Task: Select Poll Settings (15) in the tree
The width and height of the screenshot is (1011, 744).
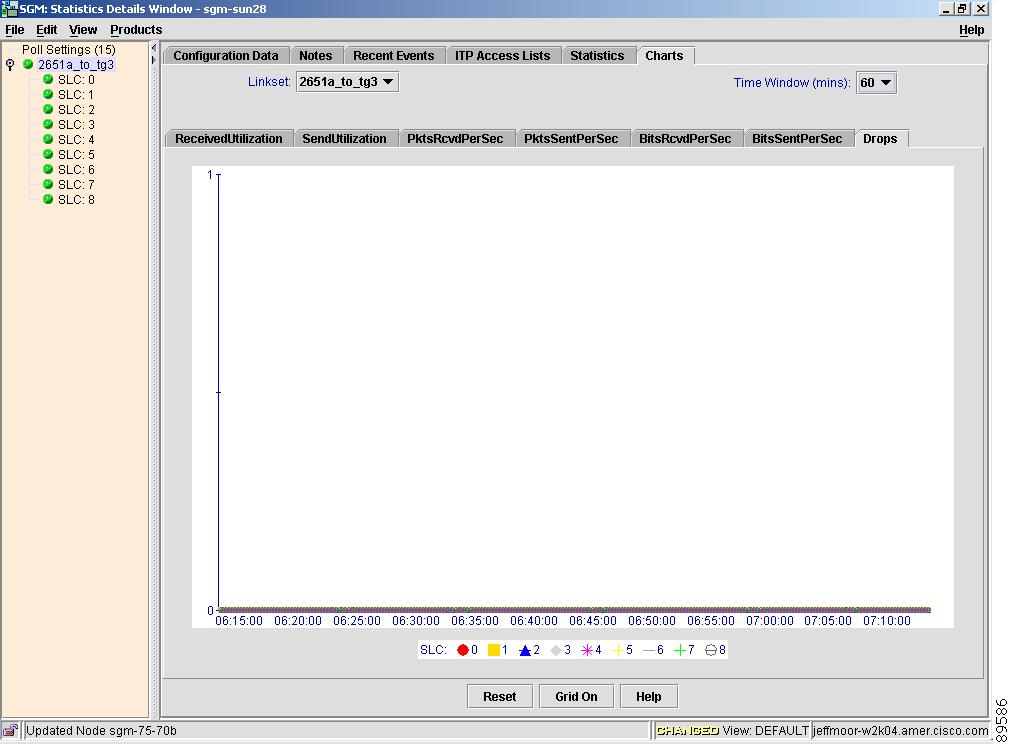Action: (x=68, y=50)
